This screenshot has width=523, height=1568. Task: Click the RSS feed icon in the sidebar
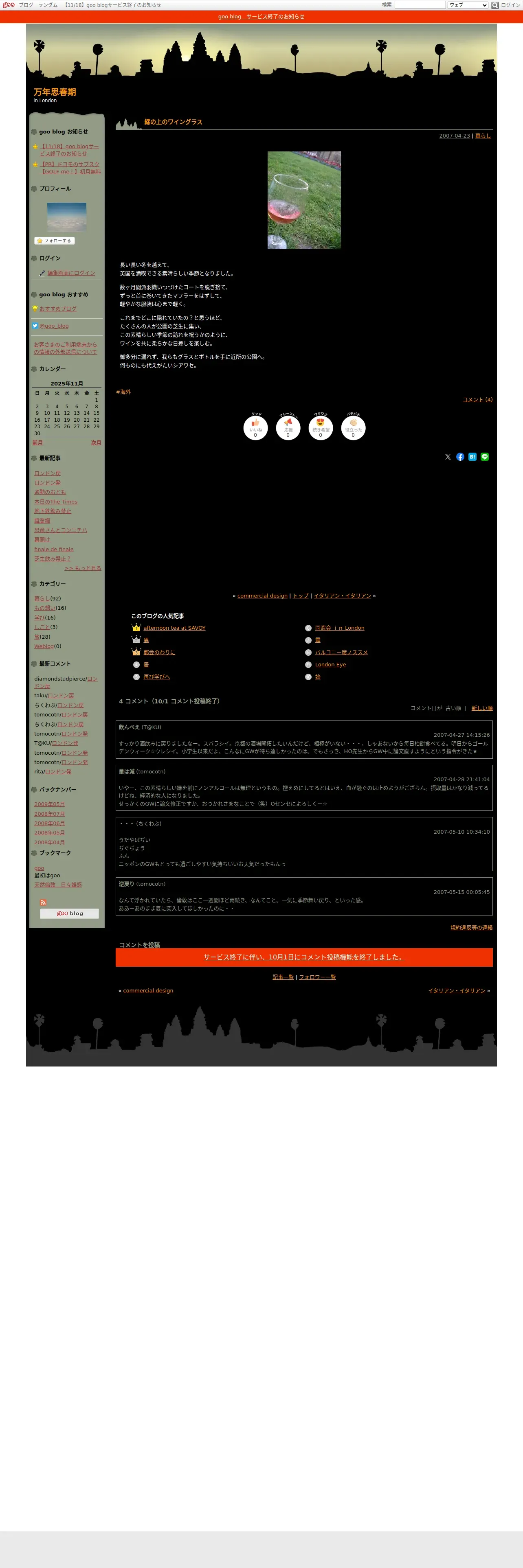pyautogui.click(x=43, y=902)
